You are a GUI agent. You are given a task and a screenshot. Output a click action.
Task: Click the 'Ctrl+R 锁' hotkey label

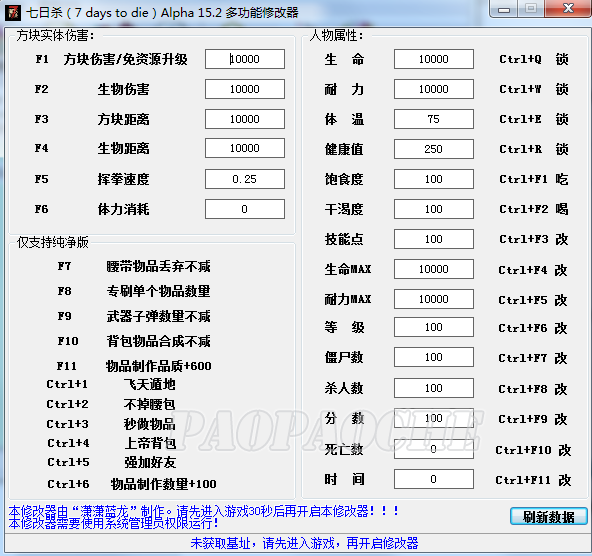(x=533, y=149)
